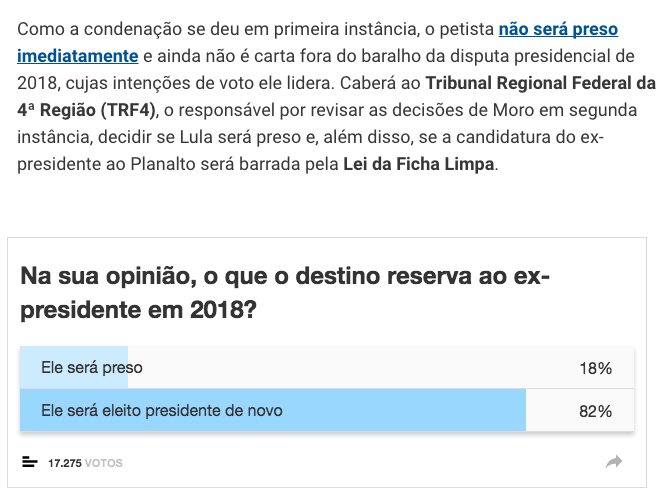This screenshot has width=656, height=499.
Task: Click the 18% result percentage
Action: coord(595,368)
